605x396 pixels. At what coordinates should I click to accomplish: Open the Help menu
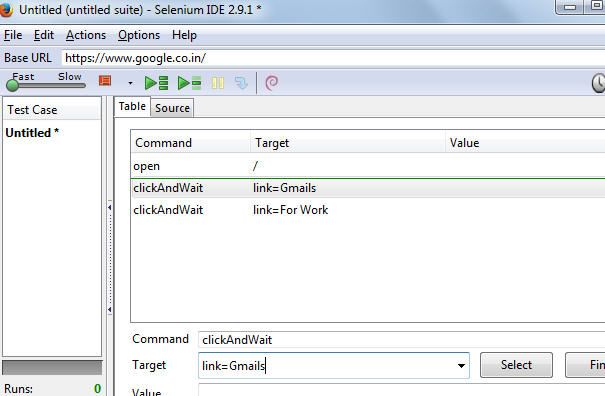click(184, 35)
